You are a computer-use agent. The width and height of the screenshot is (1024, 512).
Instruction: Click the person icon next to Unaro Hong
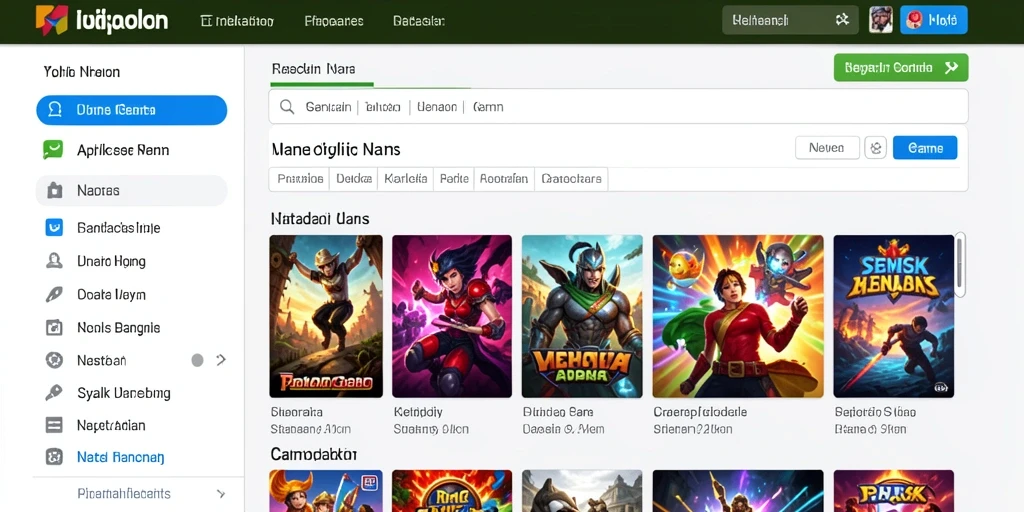[x=54, y=261]
